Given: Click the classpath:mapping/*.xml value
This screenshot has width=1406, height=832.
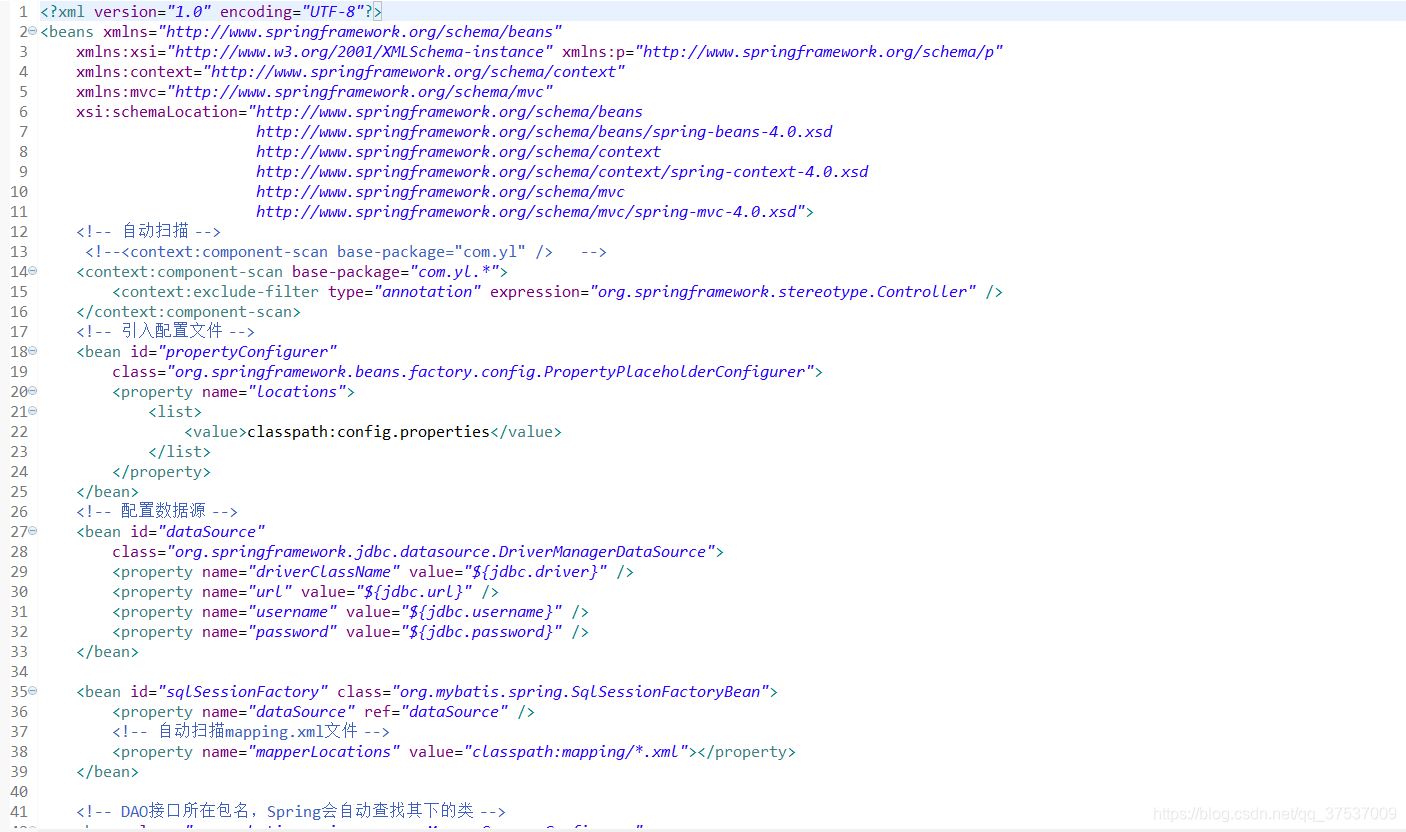Looking at the screenshot, I should [578, 752].
